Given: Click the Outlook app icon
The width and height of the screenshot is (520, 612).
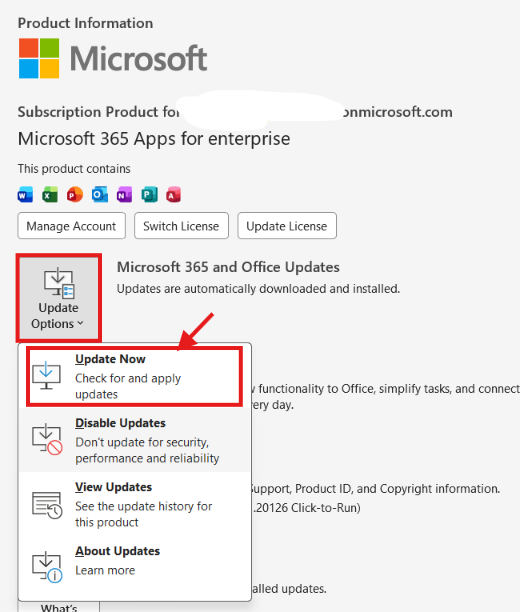Looking at the screenshot, I should click(x=100, y=194).
